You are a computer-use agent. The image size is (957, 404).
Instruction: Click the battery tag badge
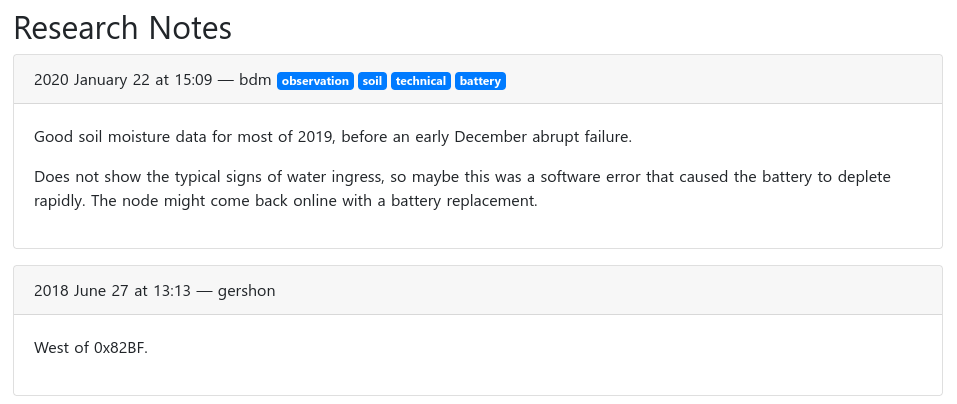click(481, 81)
